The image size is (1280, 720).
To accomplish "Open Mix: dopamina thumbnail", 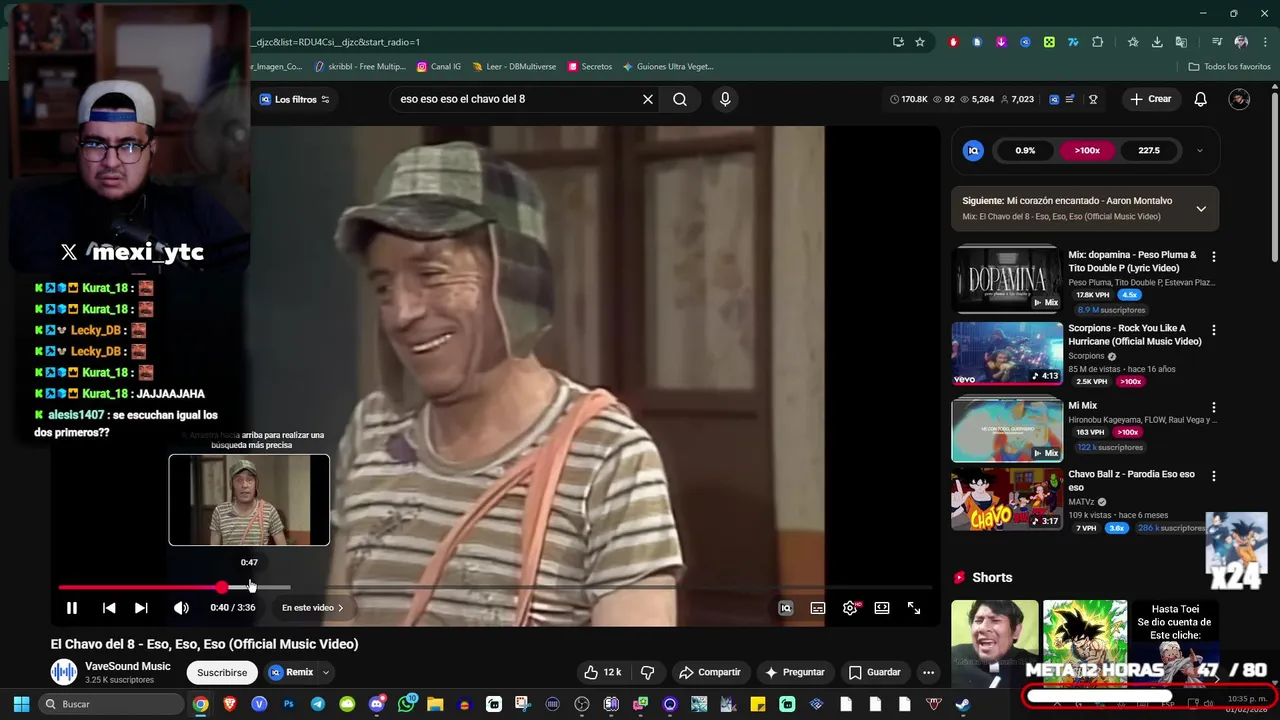I will point(1006,278).
